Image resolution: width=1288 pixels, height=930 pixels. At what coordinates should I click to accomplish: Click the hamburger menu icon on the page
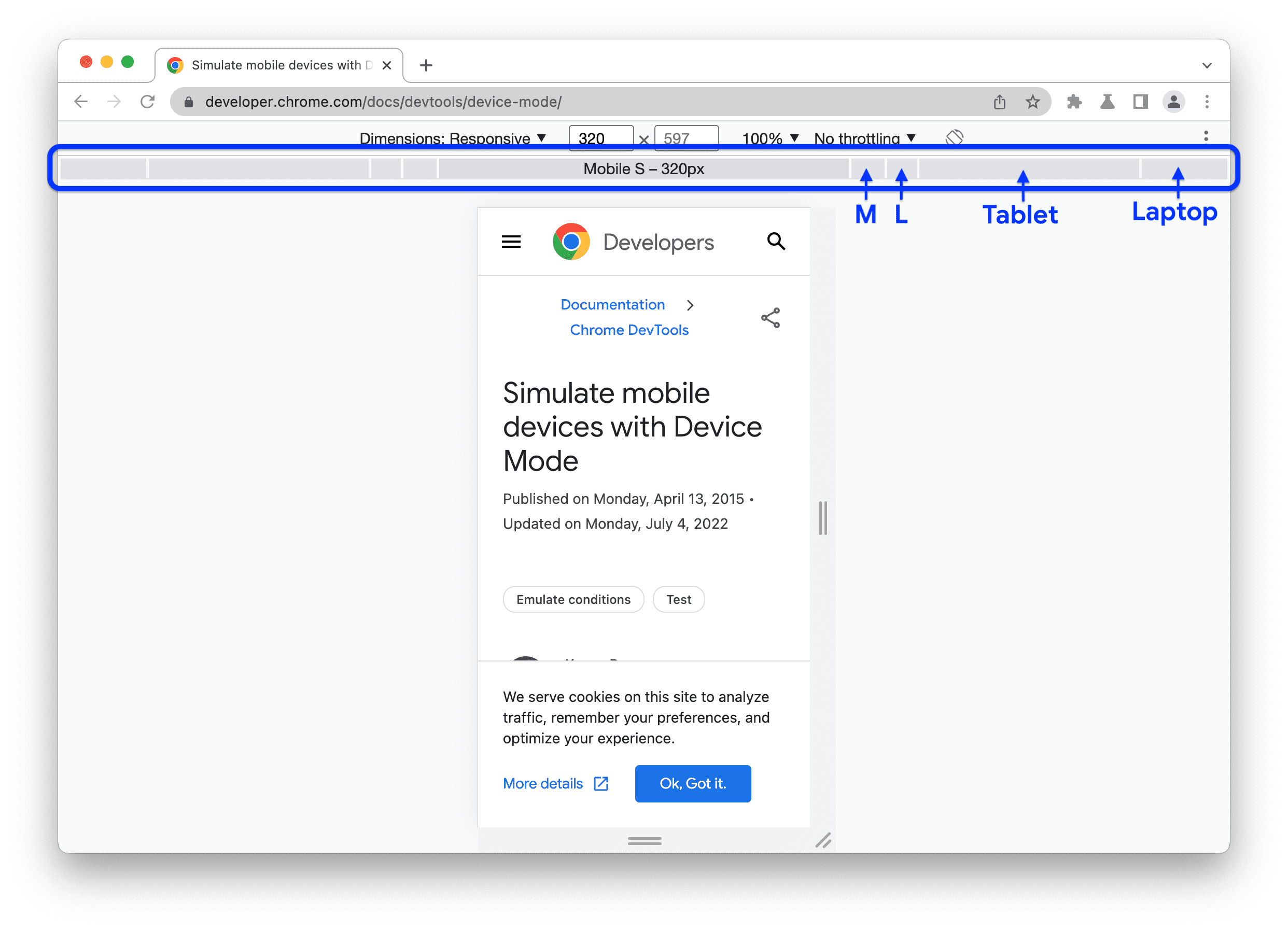(511, 242)
